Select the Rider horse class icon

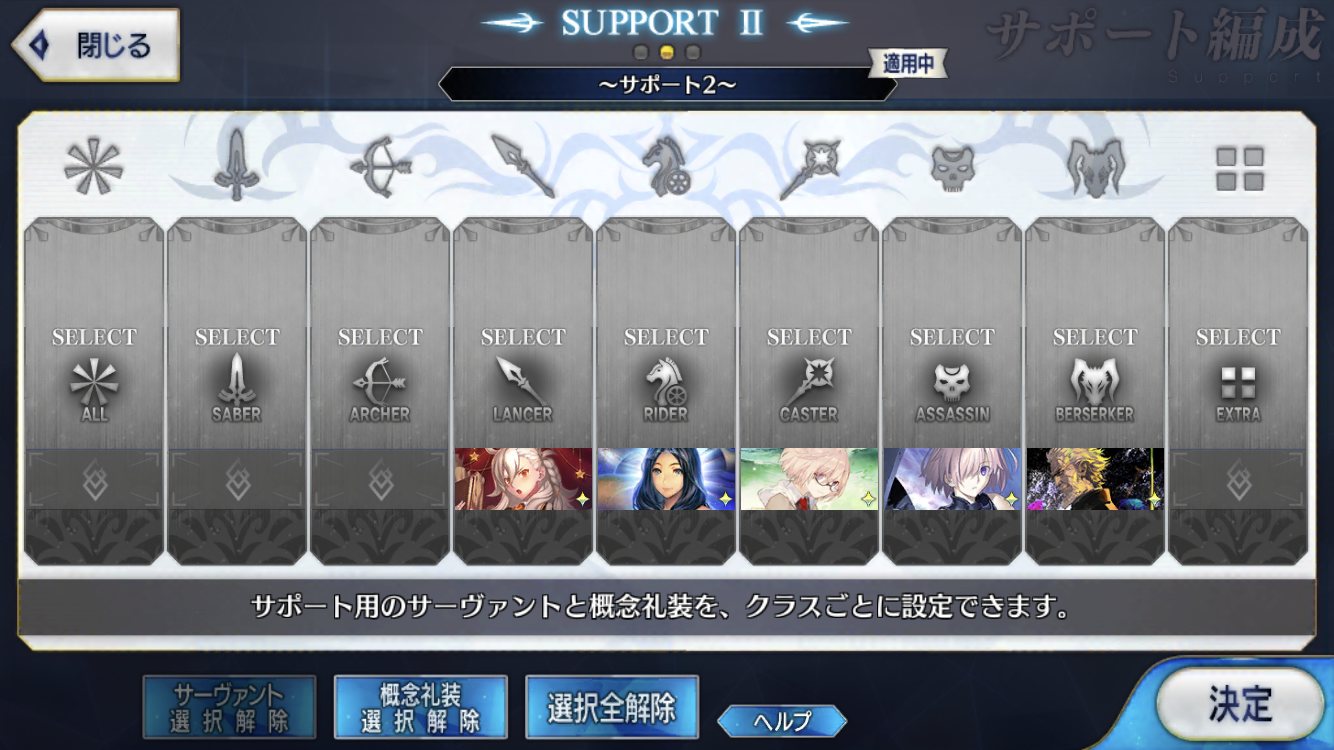pyautogui.click(x=666, y=166)
